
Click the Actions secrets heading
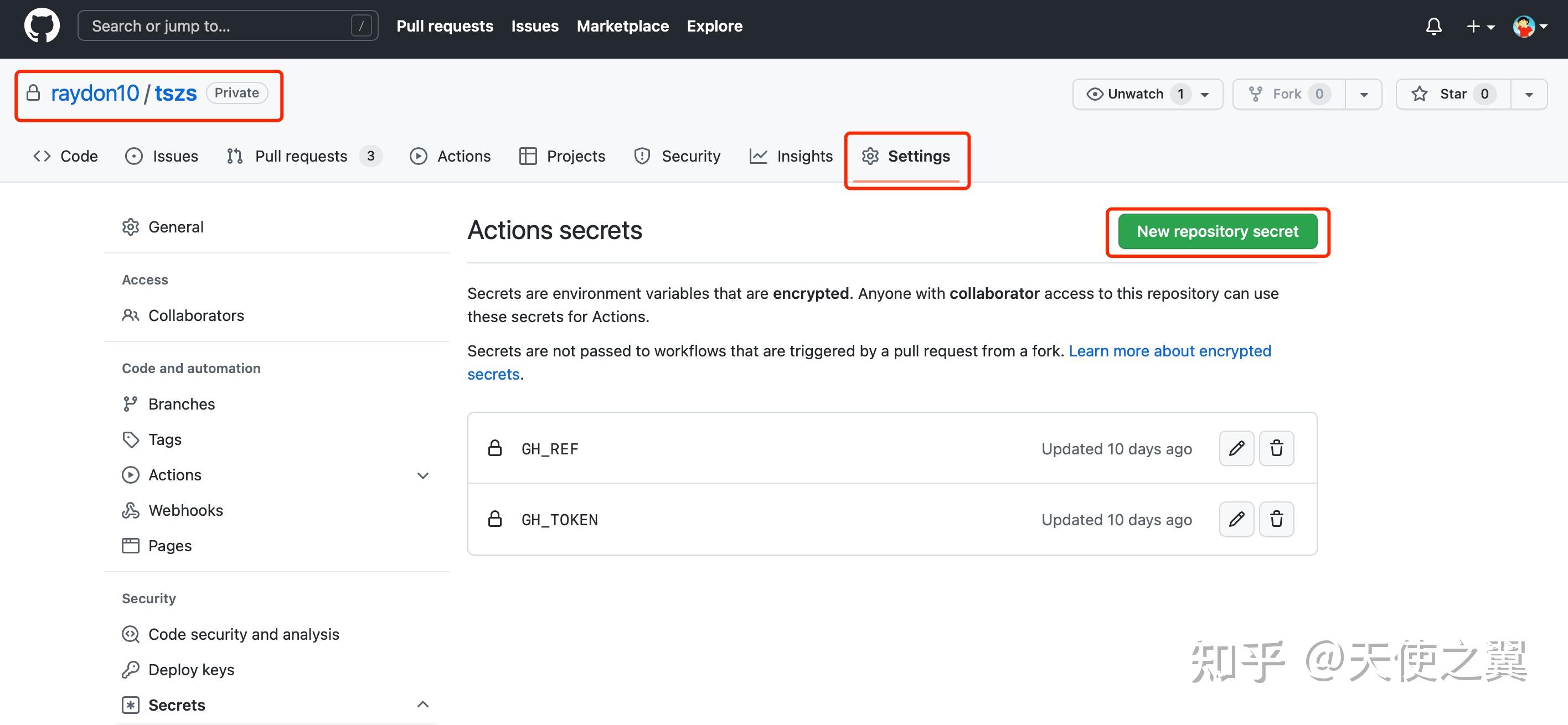[555, 230]
